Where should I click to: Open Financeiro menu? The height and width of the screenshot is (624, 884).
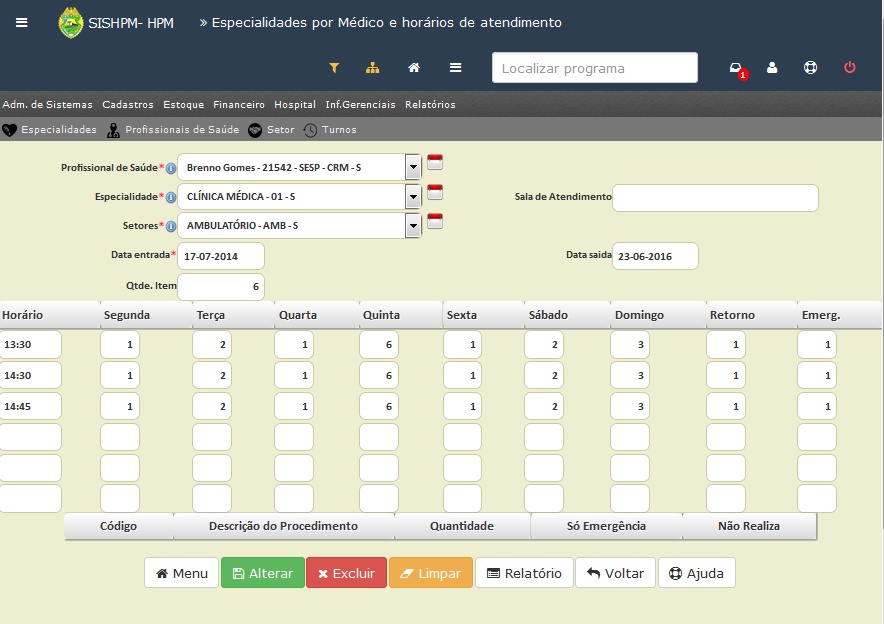[239, 104]
